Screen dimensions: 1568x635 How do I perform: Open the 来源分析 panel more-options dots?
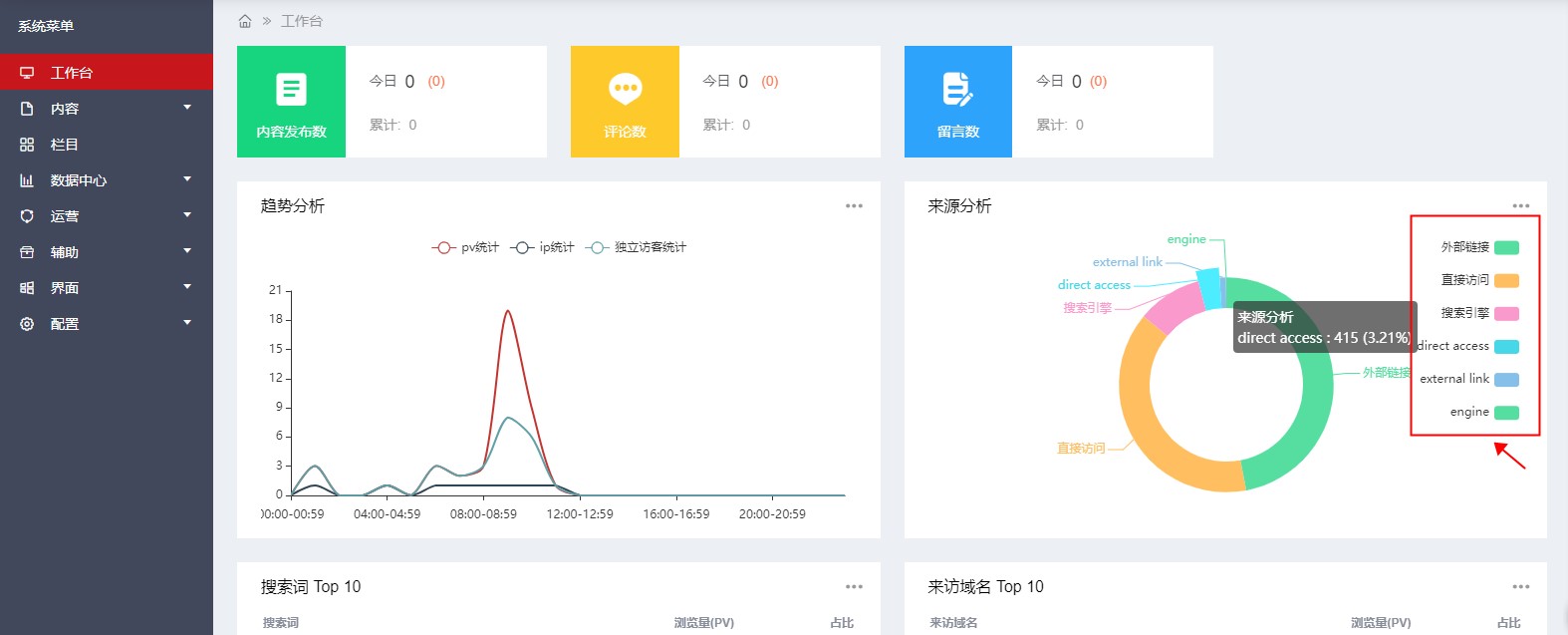click(1520, 206)
